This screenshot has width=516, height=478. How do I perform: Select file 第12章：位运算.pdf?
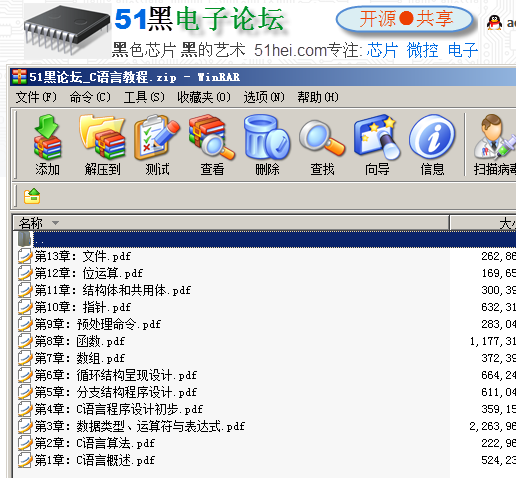(x=89, y=273)
